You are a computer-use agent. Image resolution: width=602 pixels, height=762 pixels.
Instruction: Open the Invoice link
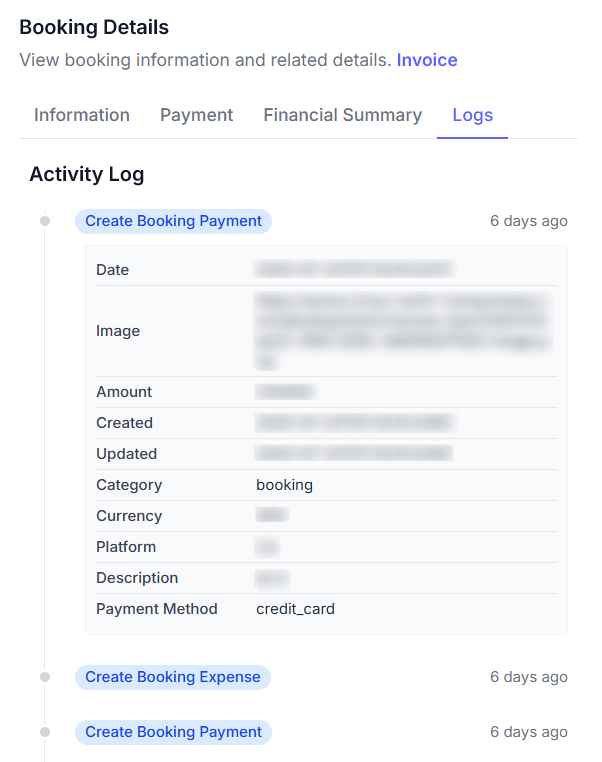click(427, 60)
